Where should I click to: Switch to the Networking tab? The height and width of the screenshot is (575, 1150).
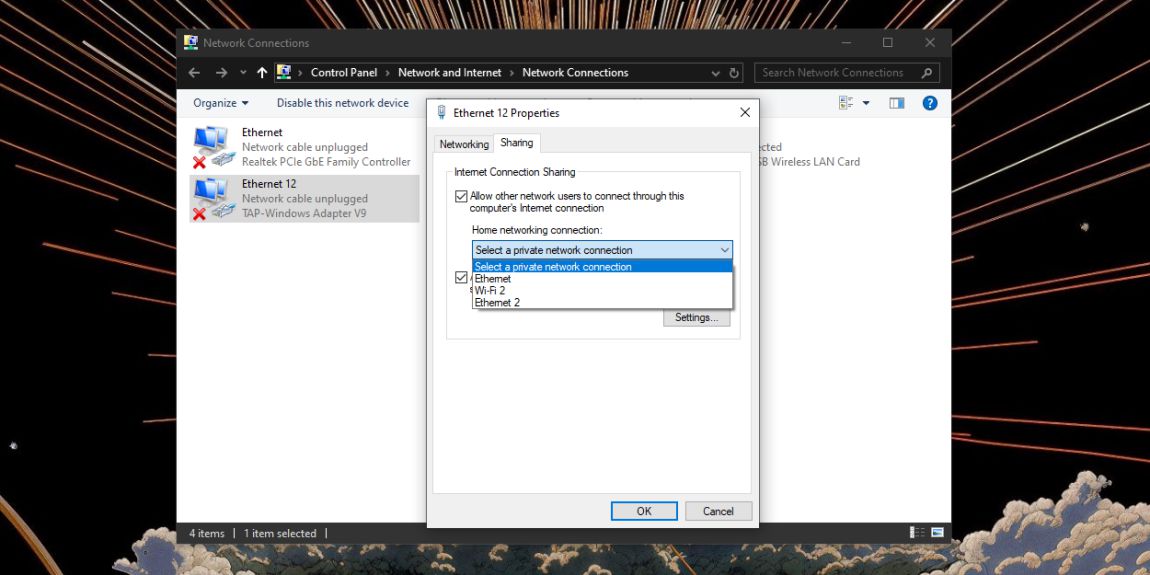pyautogui.click(x=464, y=144)
